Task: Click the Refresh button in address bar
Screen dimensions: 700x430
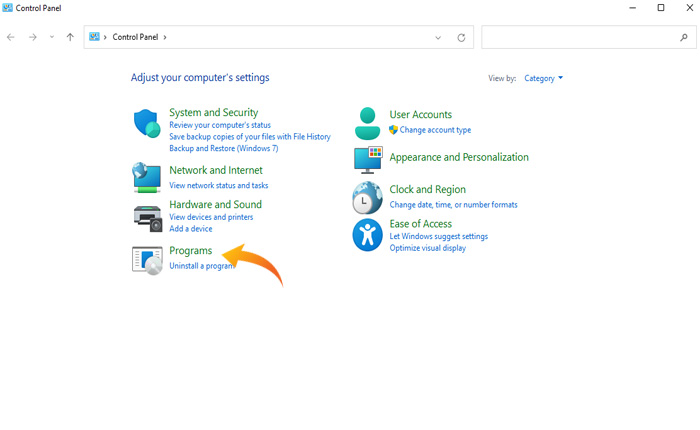Action: pos(461,37)
